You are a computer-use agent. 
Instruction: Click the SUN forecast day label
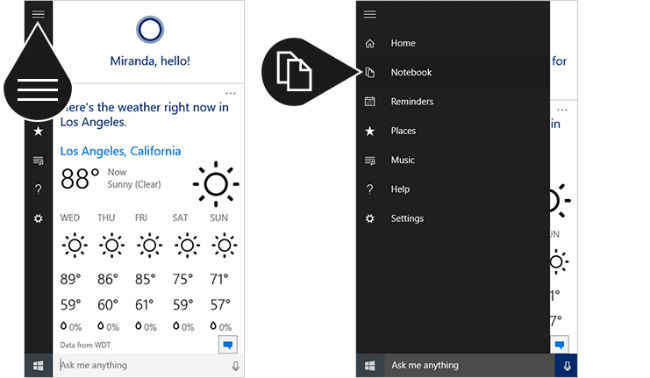(219, 218)
